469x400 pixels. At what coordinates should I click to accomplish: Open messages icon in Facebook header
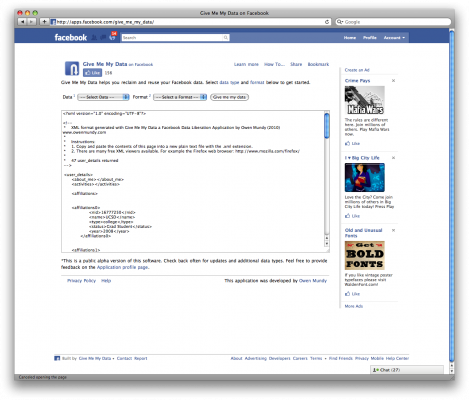point(103,38)
